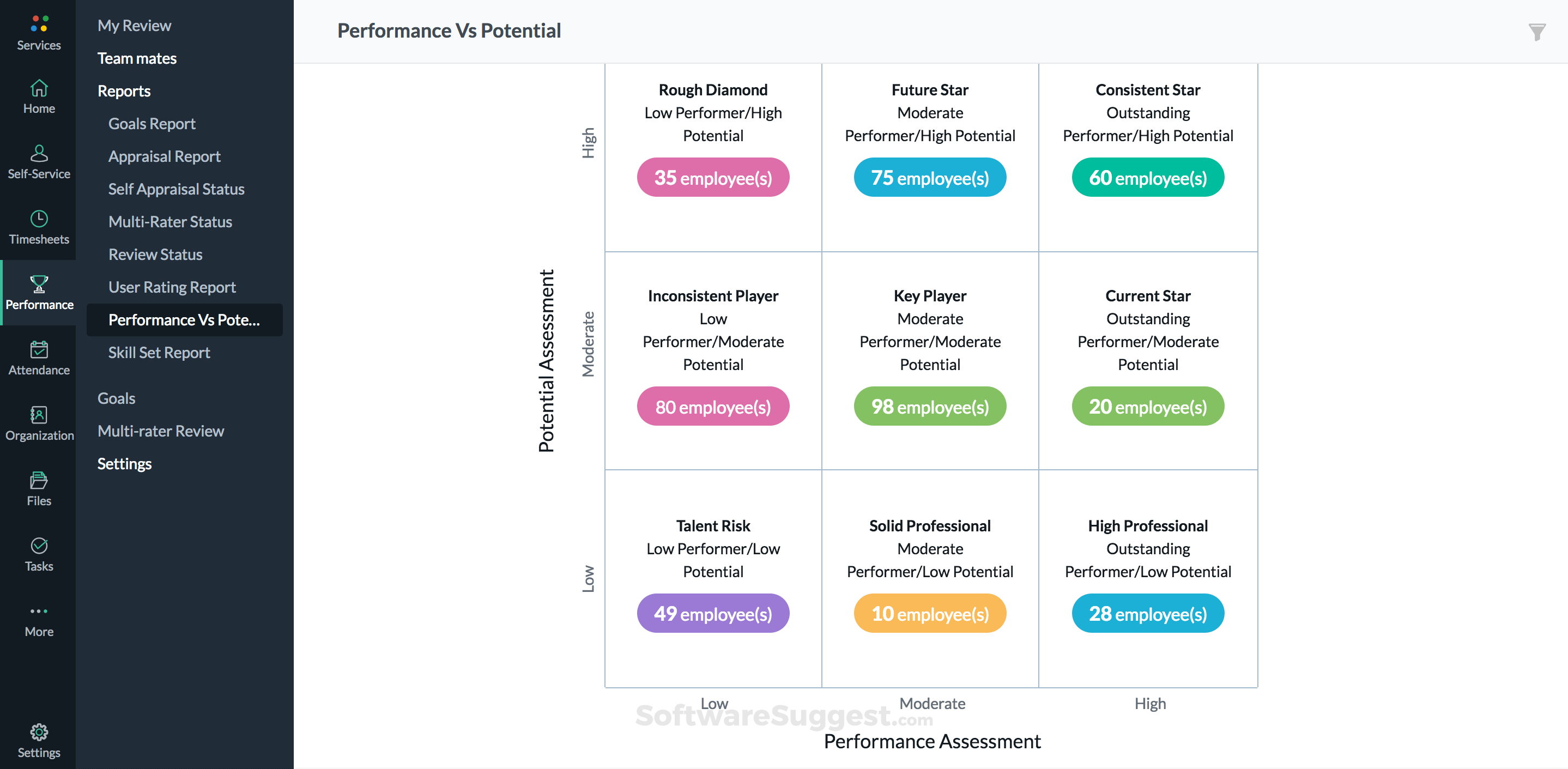Open the Performance trophy icon in sidebar
Screen dimensions: 1568x769
coord(38,291)
